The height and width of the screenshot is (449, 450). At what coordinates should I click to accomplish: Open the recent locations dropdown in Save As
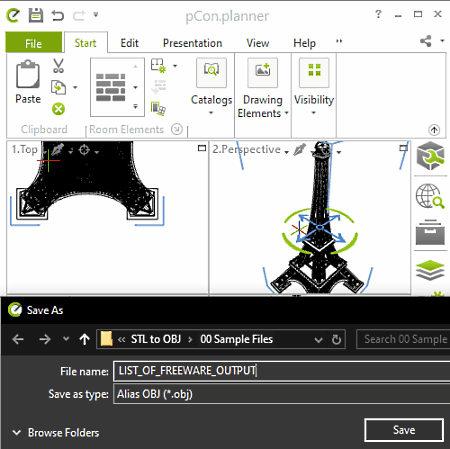click(x=66, y=339)
